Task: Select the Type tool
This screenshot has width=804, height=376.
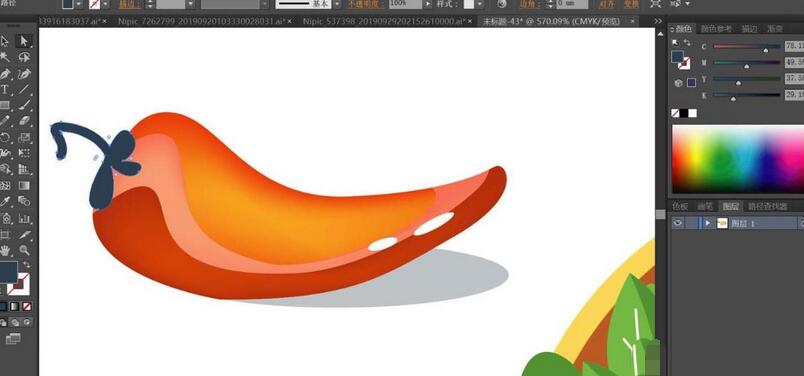Action: [5, 89]
